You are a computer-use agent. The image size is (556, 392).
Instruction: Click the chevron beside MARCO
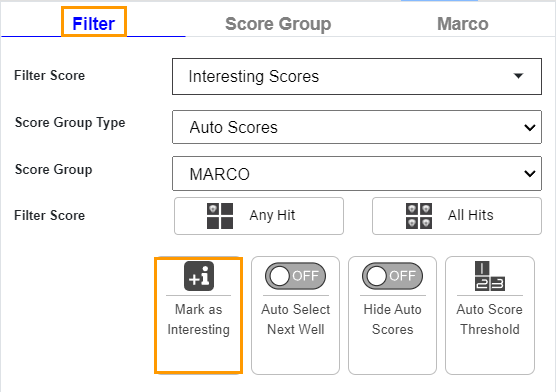(530, 173)
